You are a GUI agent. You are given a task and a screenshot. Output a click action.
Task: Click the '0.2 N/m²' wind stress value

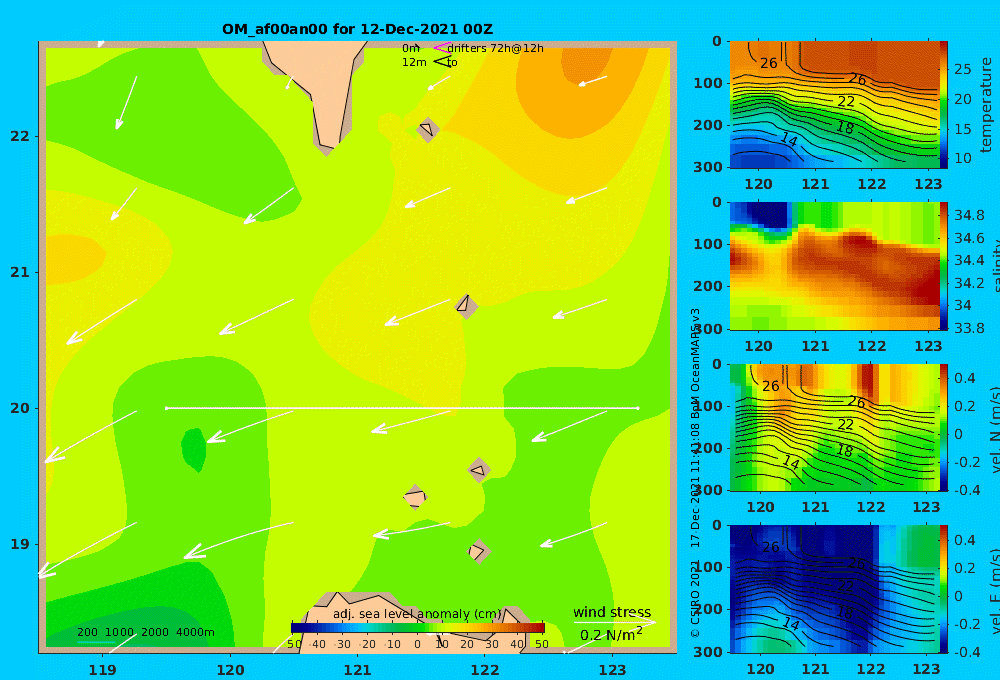611,635
